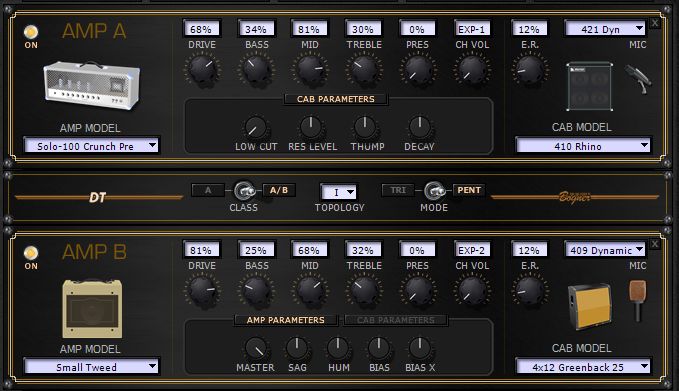Click the 409 Dynamic microphone icon

637,300
